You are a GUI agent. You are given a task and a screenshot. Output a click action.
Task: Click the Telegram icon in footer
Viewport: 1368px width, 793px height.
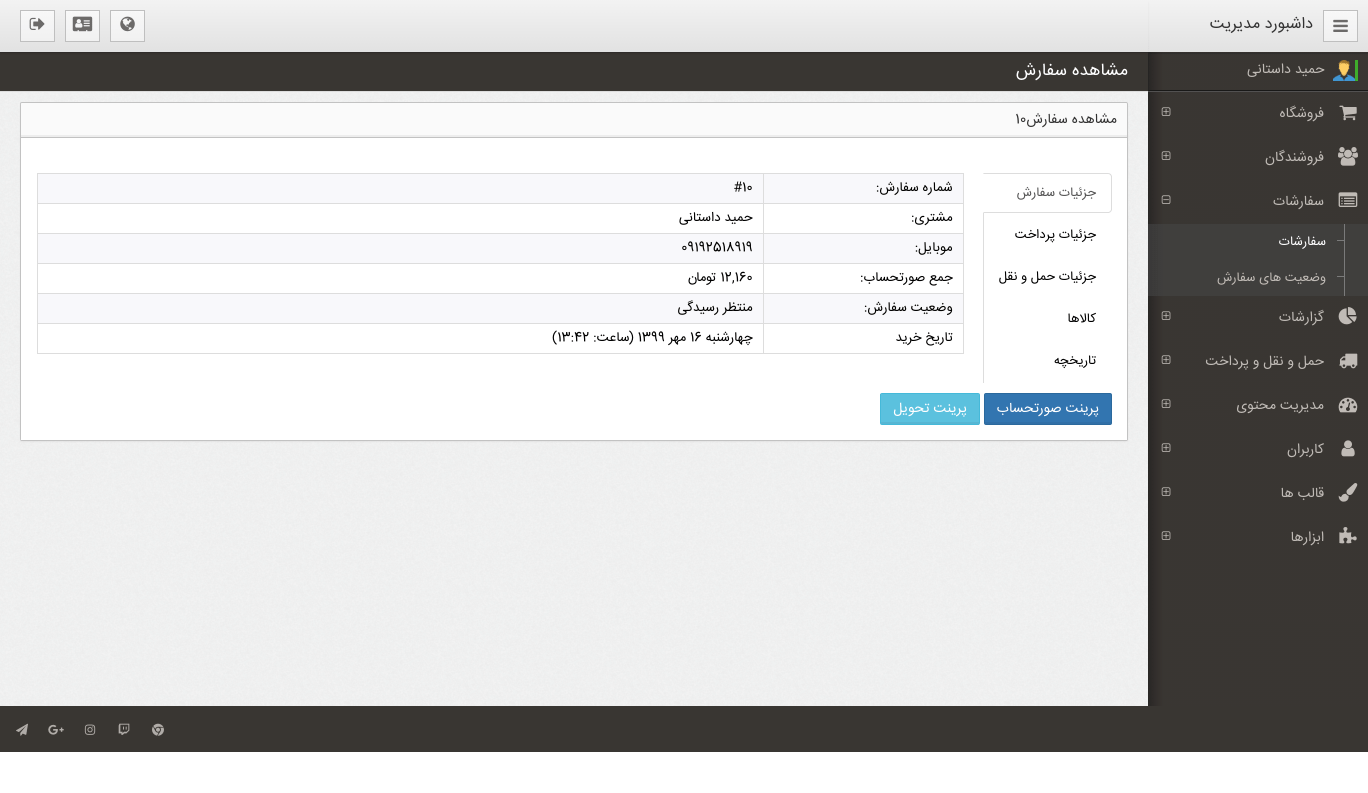22,730
